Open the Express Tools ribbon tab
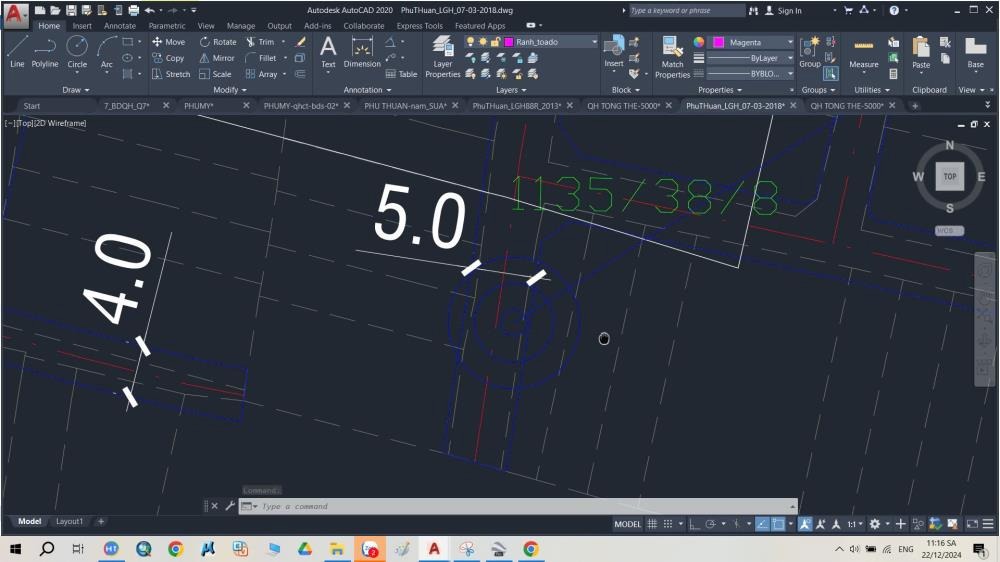Screen dimensions: 1000x562 point(419,26)
